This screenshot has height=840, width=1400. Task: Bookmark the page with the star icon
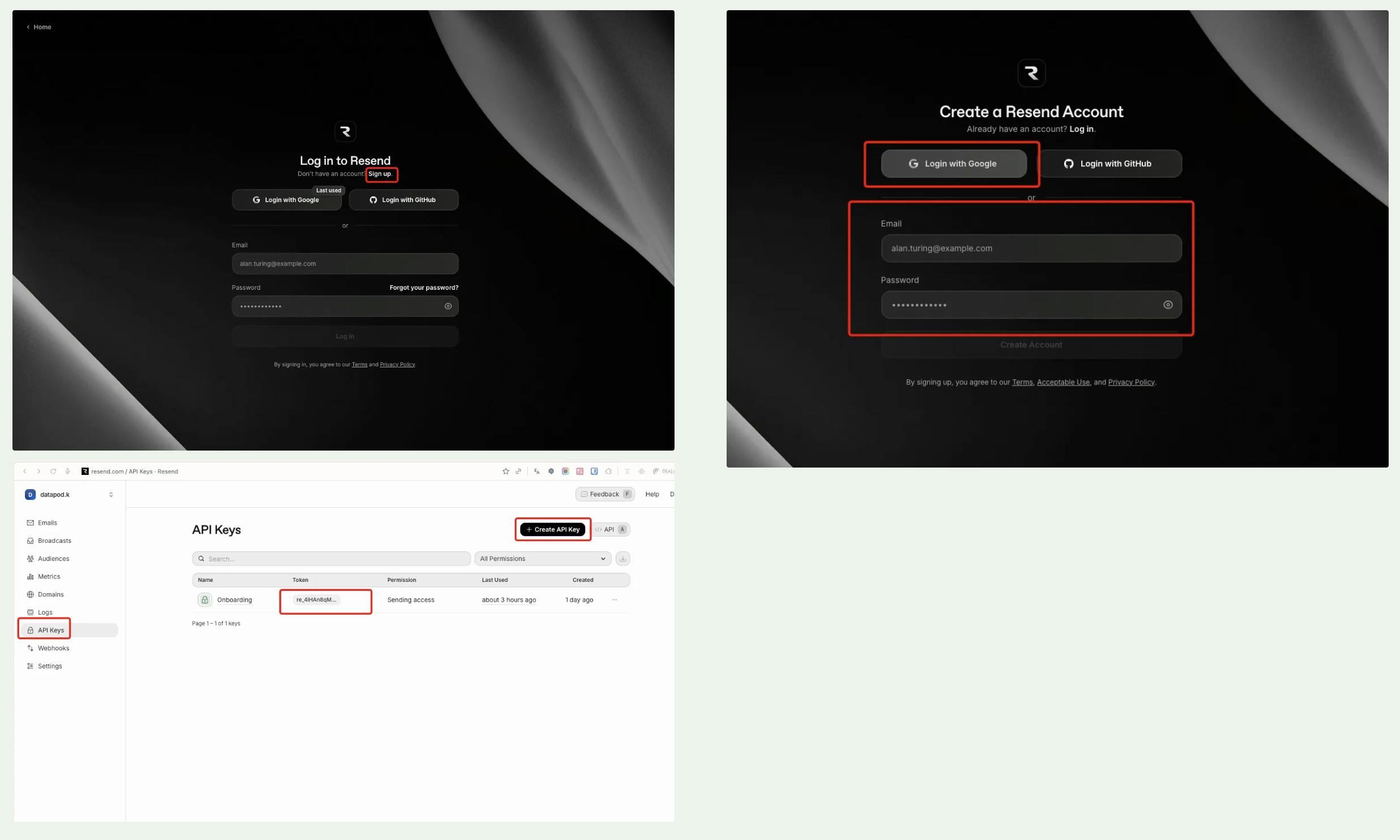(506, 471)
